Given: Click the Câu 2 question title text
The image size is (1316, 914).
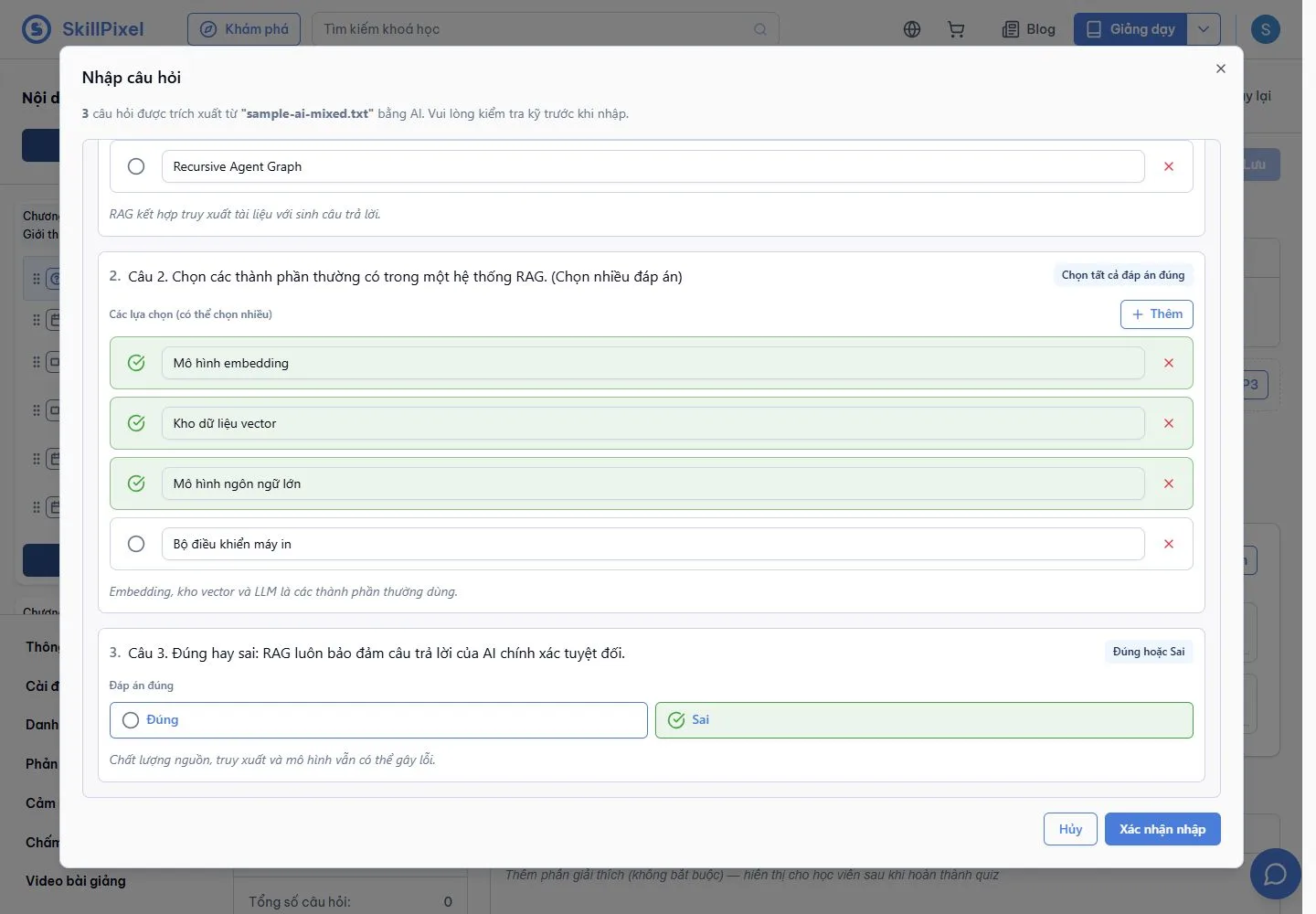Looking at the screenshot, I should [405, 276].
